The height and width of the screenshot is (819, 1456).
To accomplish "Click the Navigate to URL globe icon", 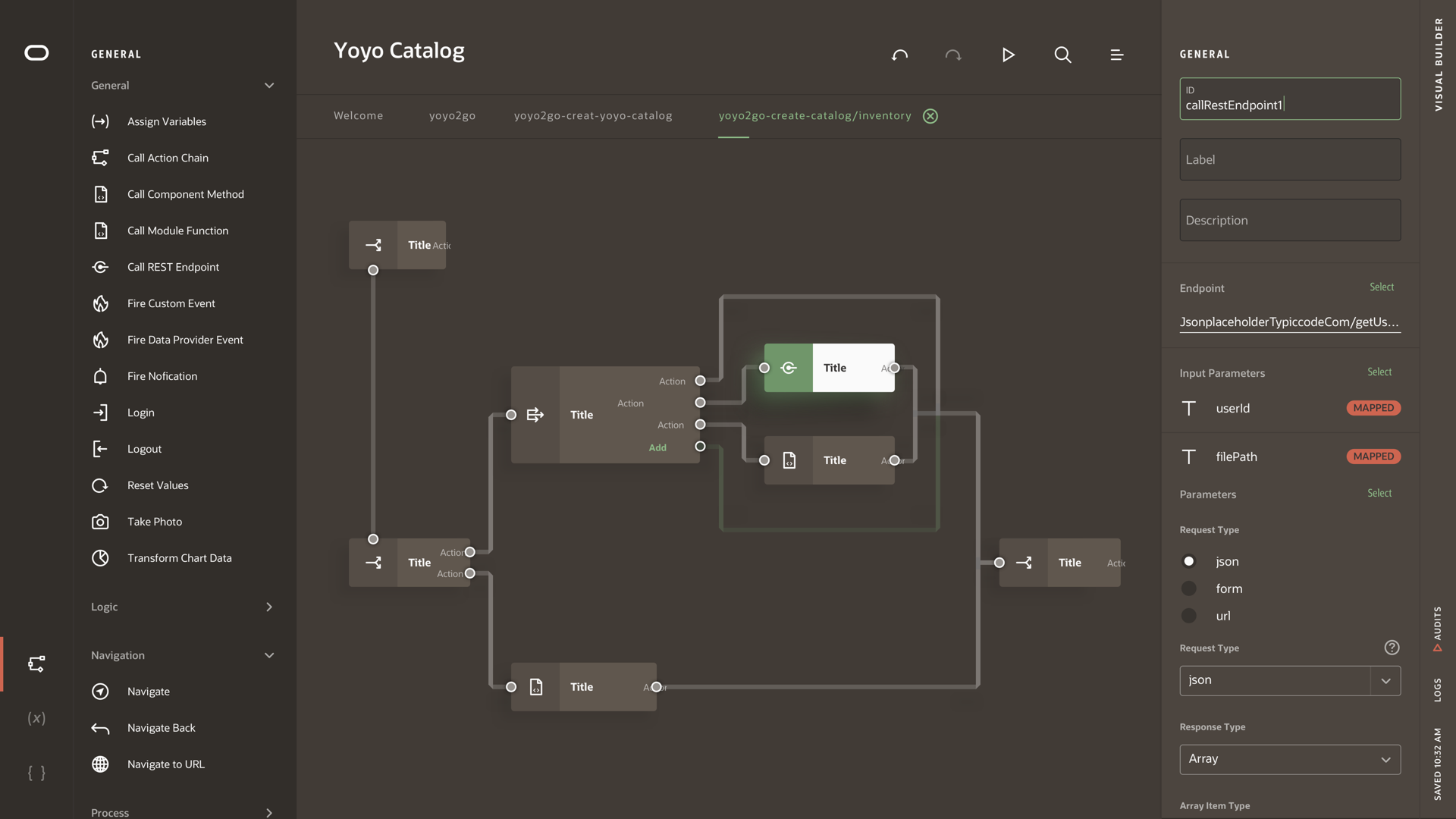I will pos(100,764).
